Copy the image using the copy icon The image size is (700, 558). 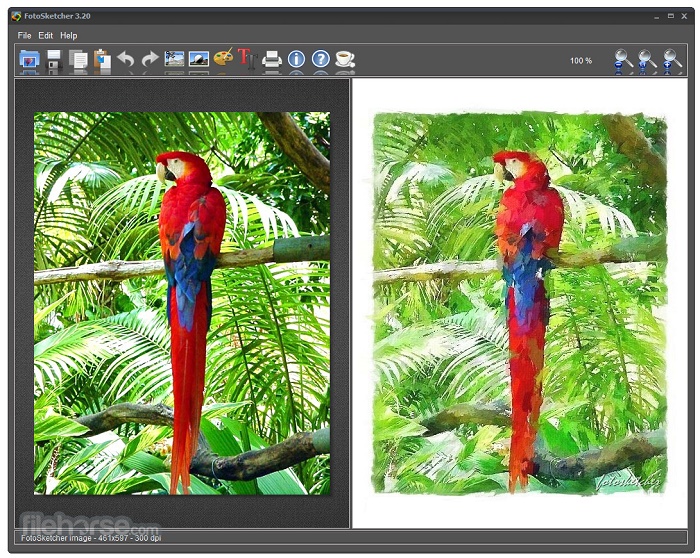(78, 60)
